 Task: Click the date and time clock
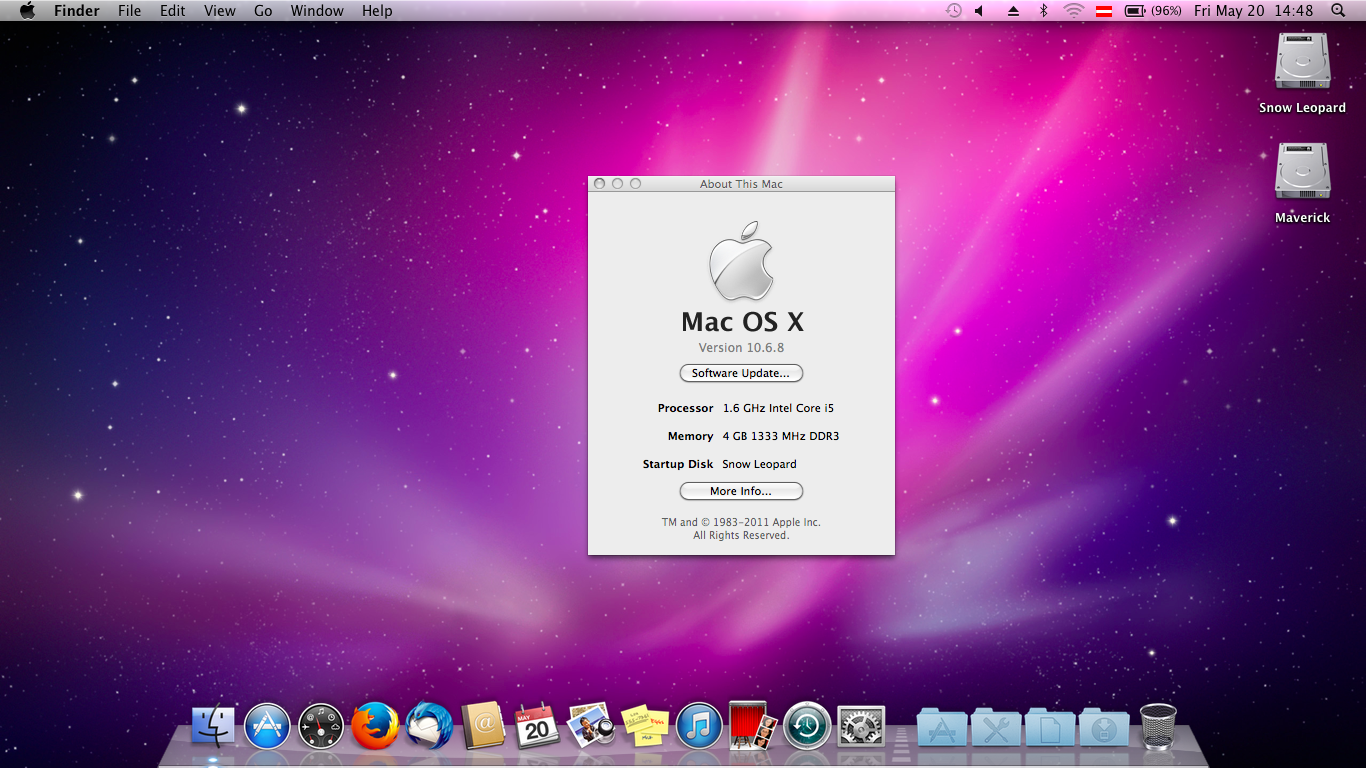[x=1254, y=10]
